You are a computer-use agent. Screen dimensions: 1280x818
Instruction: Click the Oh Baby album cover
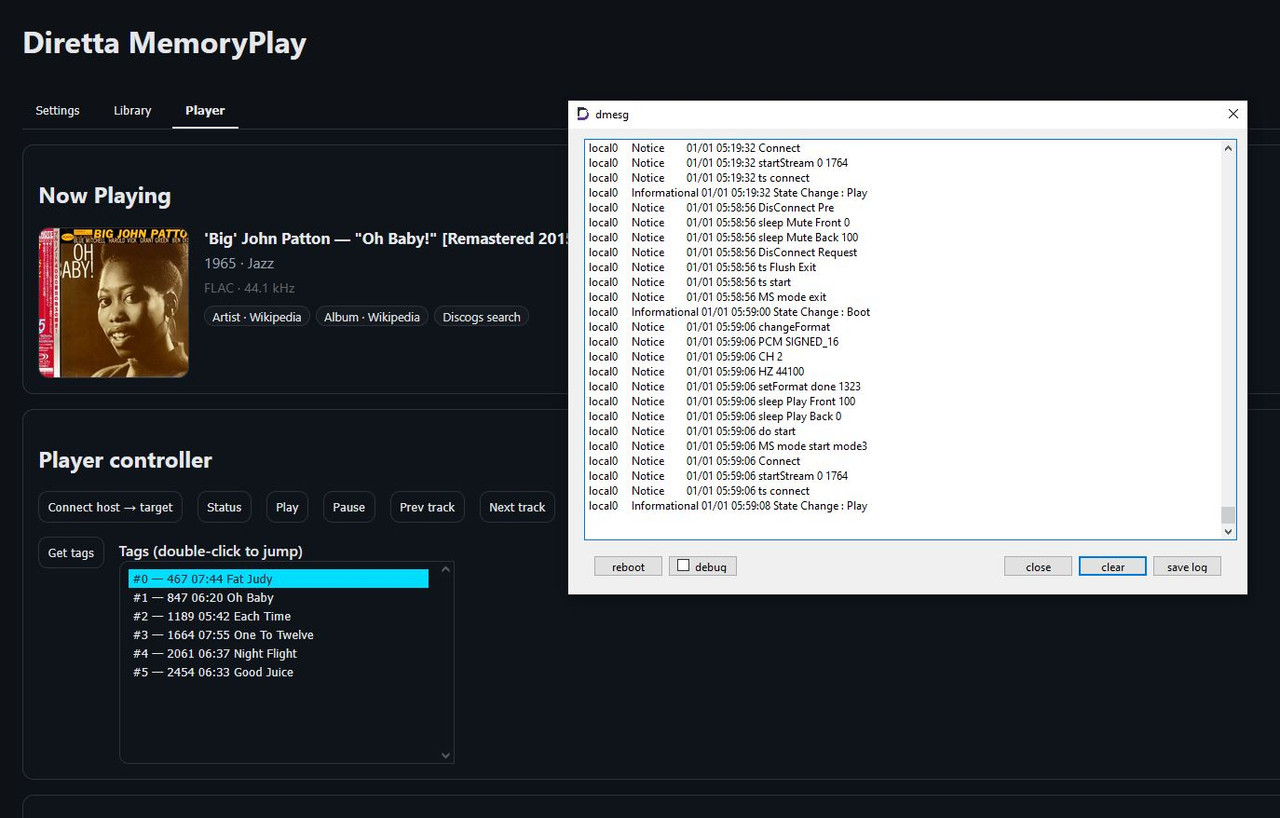(x=113, y=302)
